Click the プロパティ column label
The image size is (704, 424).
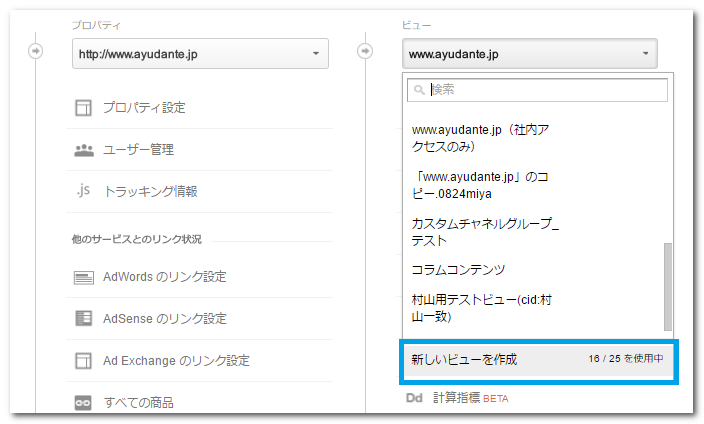click(97, 25)
